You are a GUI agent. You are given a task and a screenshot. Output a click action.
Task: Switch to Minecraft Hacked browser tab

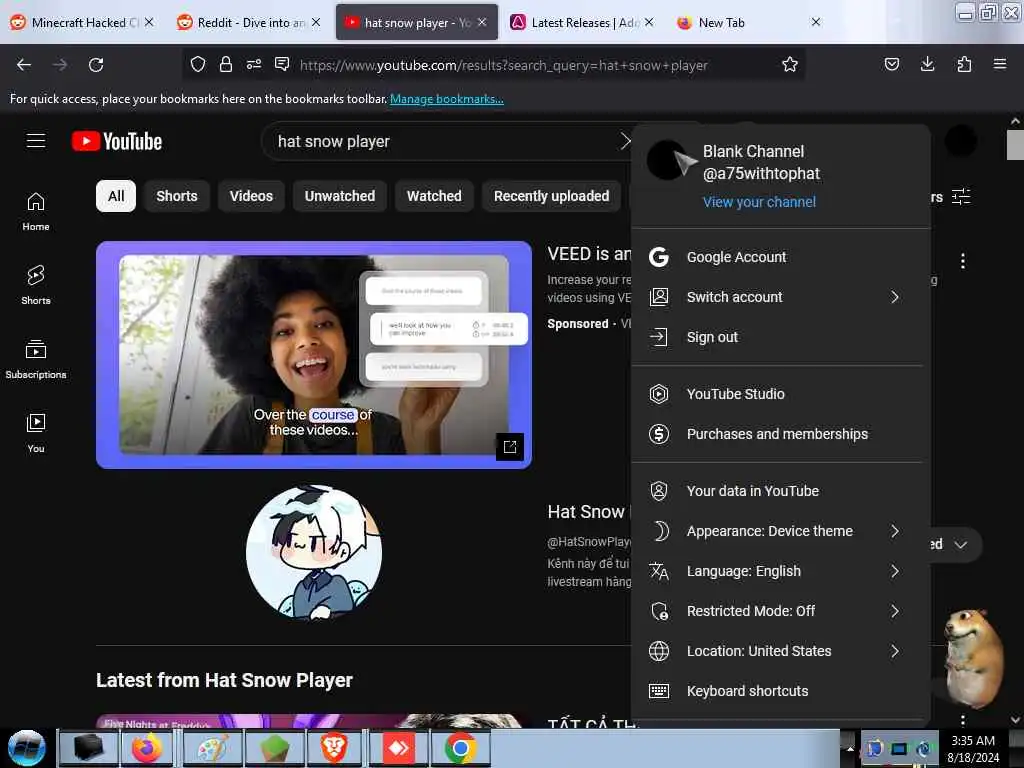[82, 22]
